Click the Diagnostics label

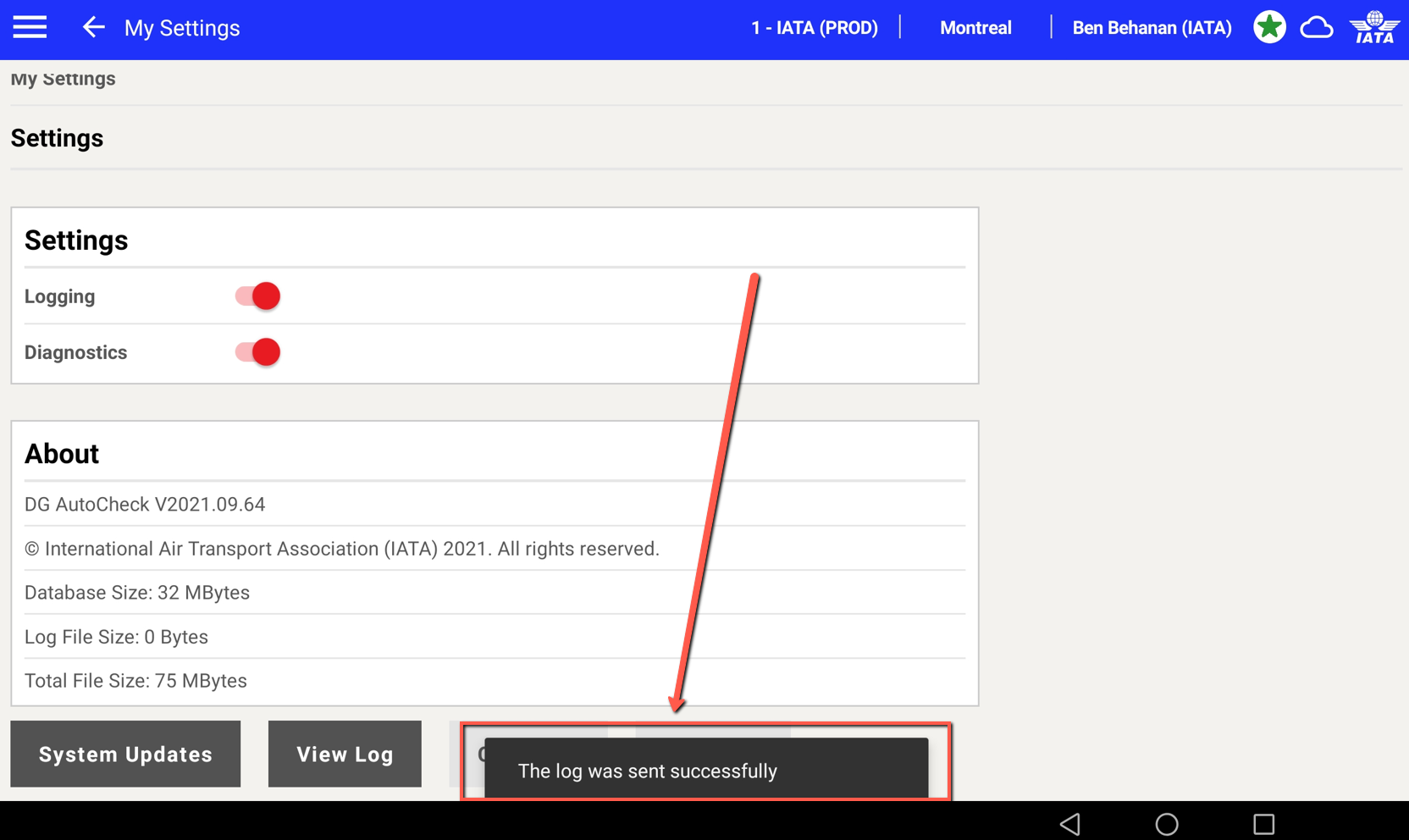[76, 352]
